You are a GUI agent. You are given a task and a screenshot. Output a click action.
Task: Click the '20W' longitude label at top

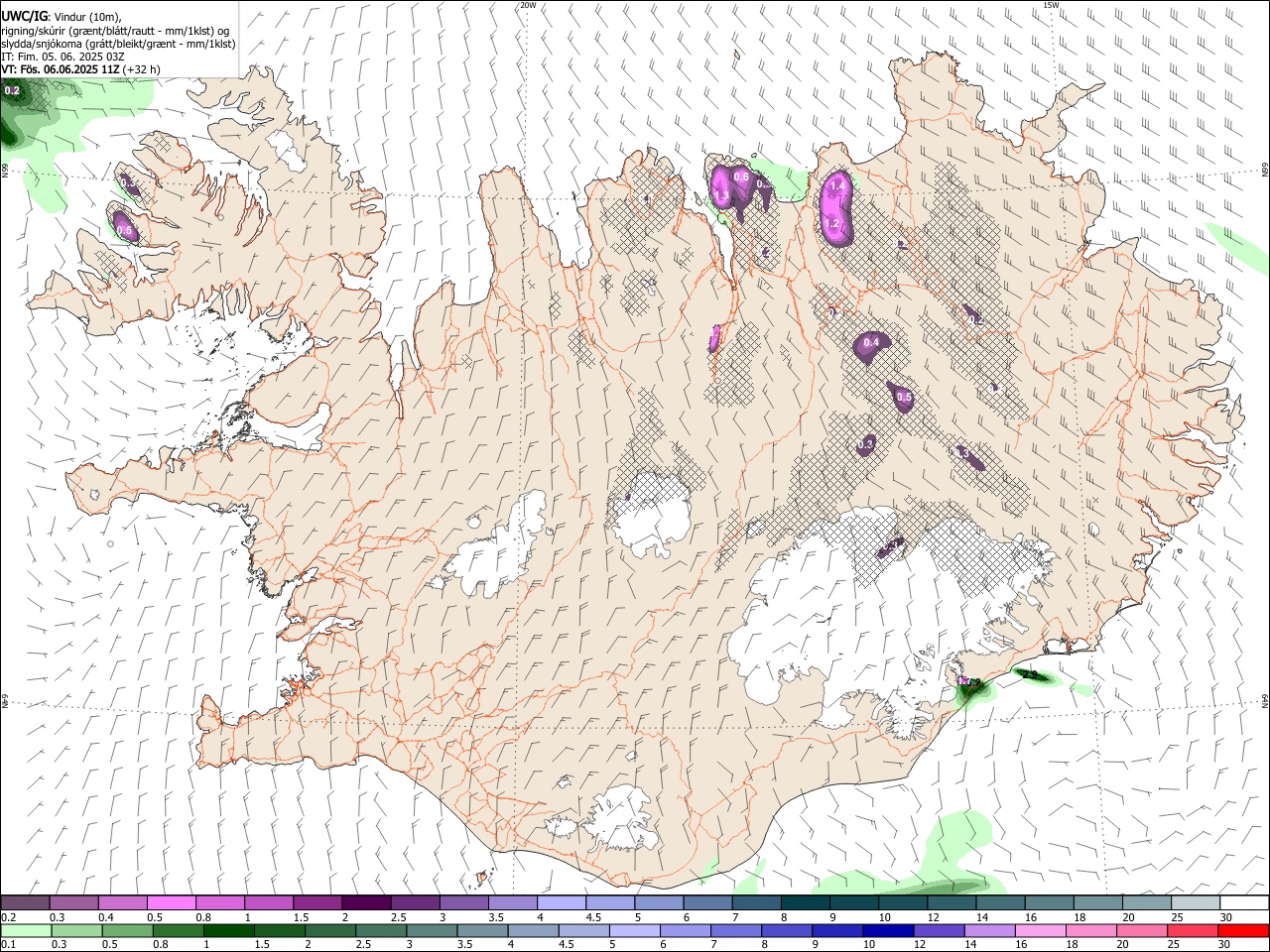[x=528, y=5]
